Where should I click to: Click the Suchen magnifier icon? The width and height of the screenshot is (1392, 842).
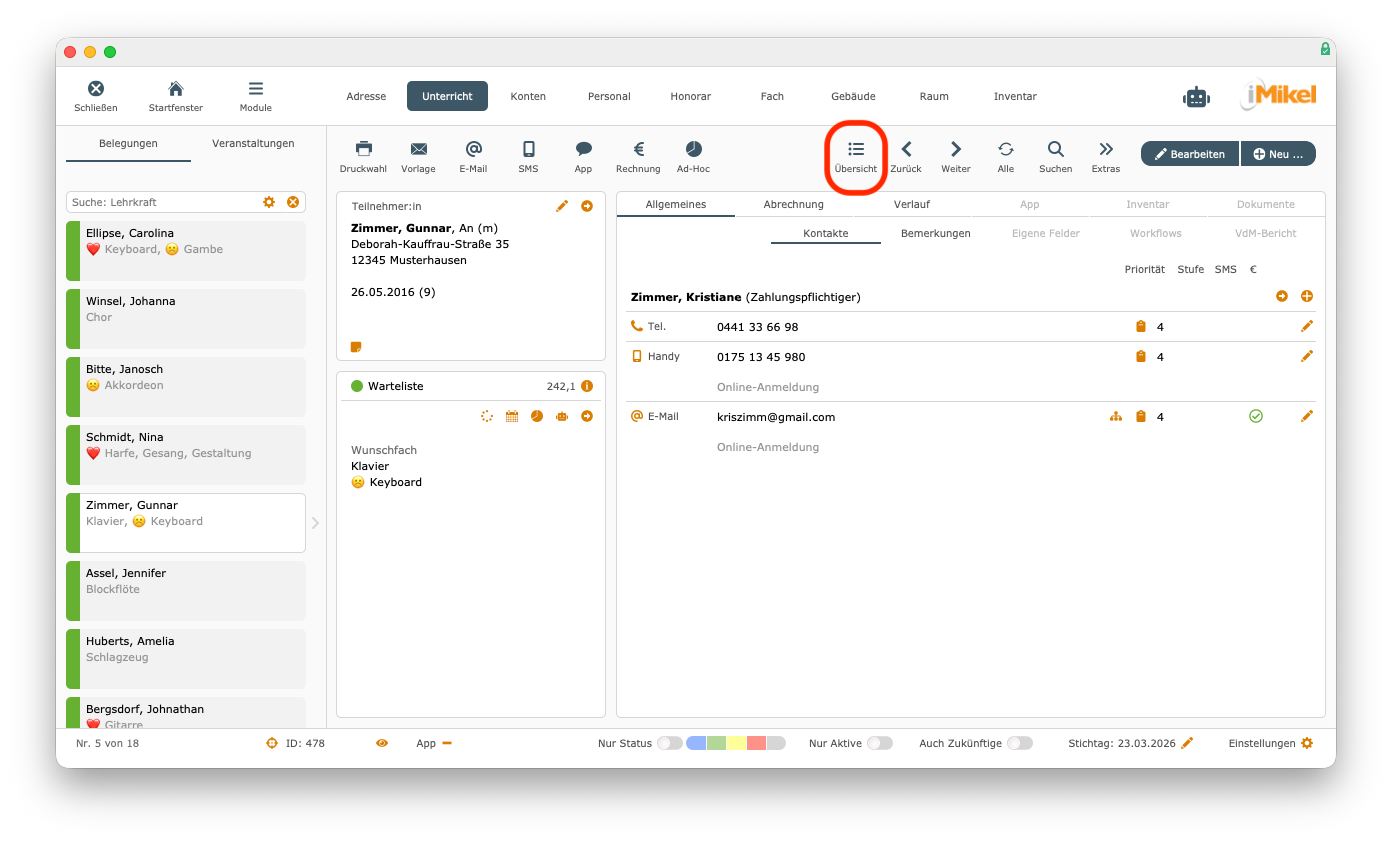[1055, 156]
